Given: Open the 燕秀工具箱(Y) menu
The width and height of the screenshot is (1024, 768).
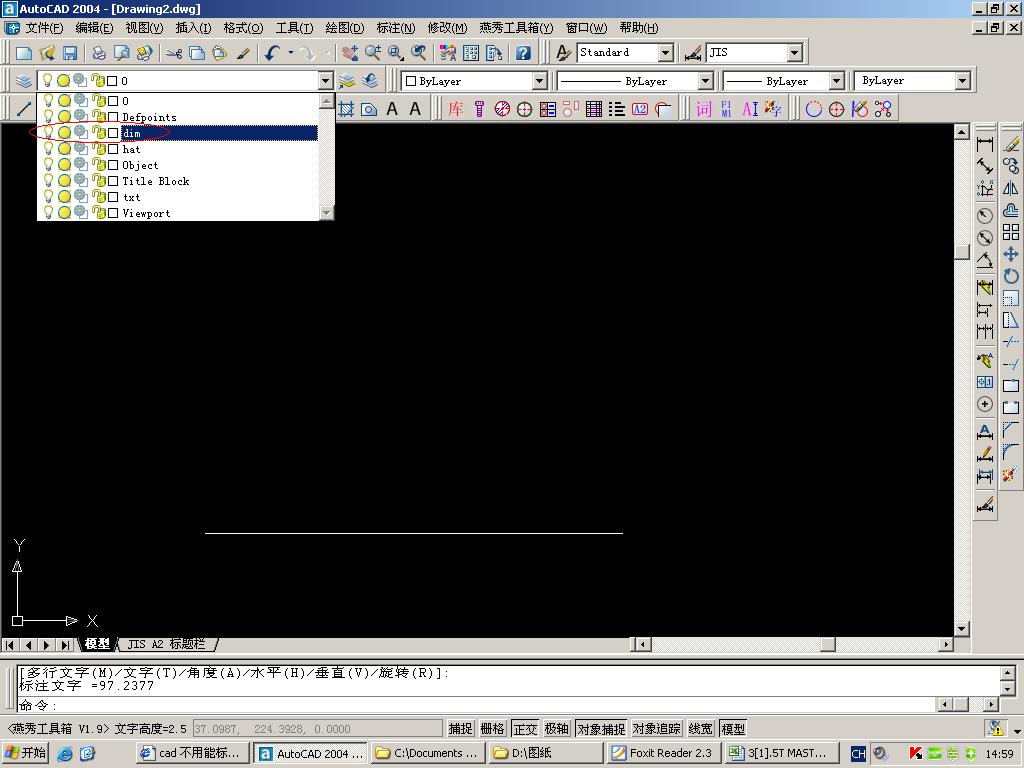Looking at the screenshot, I should (516, 27).
